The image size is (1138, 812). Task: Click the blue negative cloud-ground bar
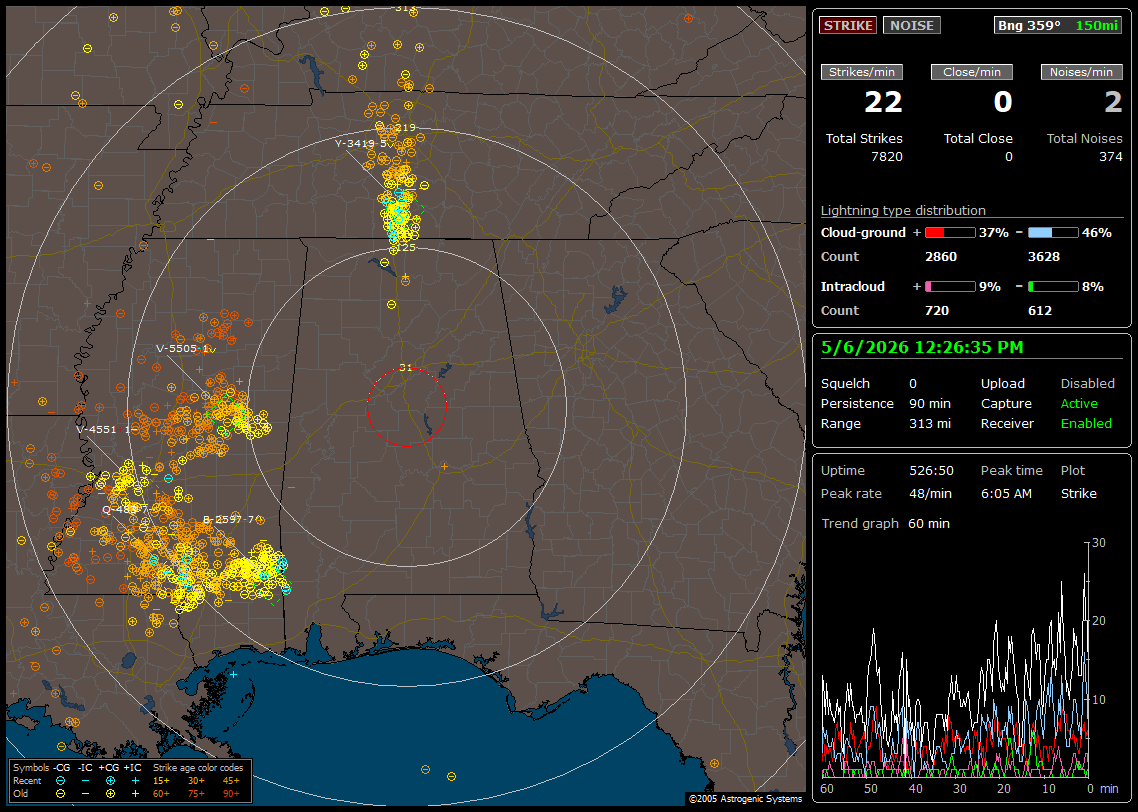(1053, 233)
